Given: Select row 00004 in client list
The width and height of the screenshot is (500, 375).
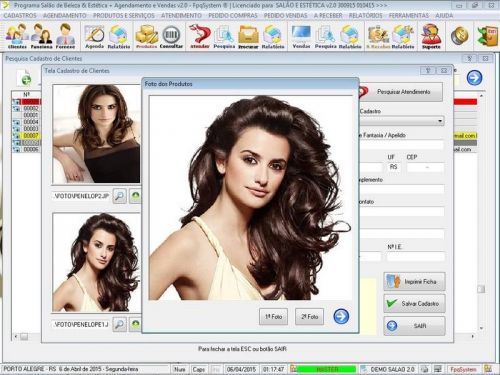Looking at the screenshot, I should click(26, 122).
